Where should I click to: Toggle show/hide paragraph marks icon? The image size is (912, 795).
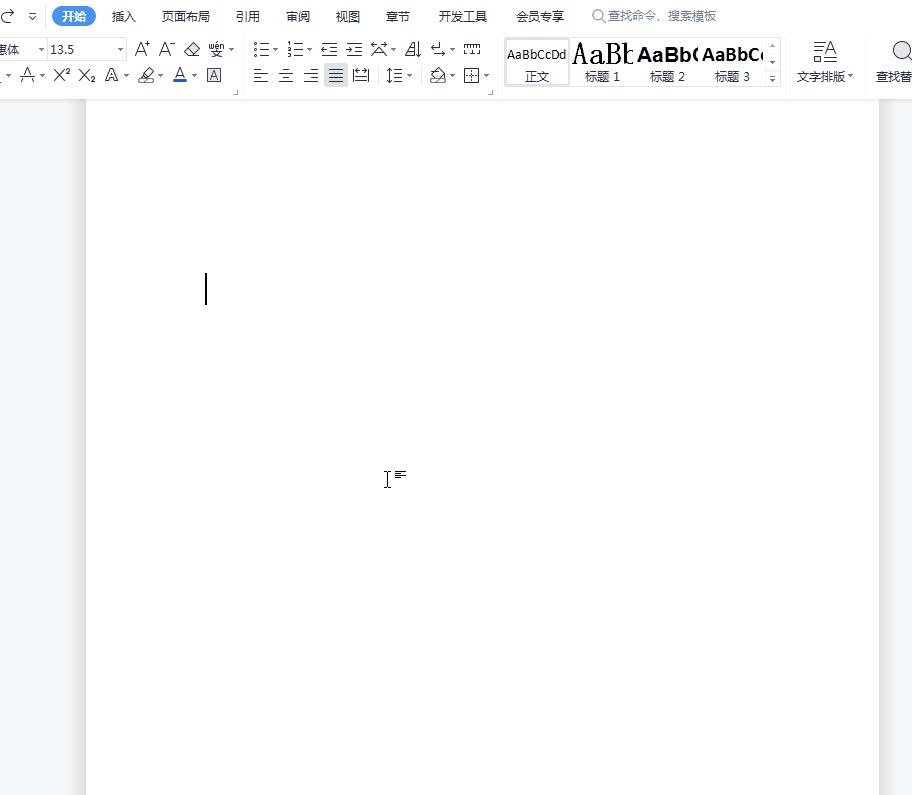click(x=439, y=49)
